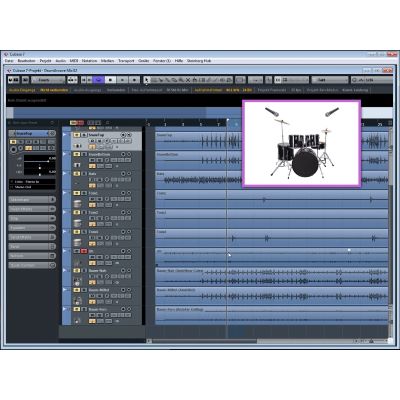Disable the red solo button on OH track
This screenshot has height=400, width=400.
coord(84,251)
